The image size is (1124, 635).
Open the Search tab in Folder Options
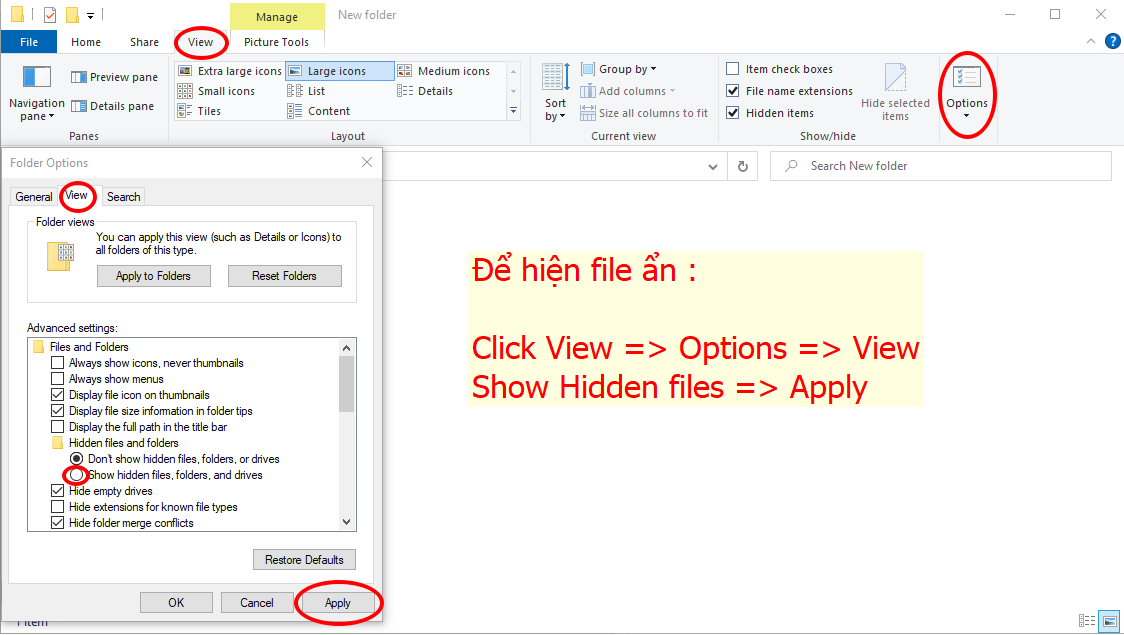click(x=123, y=196)
